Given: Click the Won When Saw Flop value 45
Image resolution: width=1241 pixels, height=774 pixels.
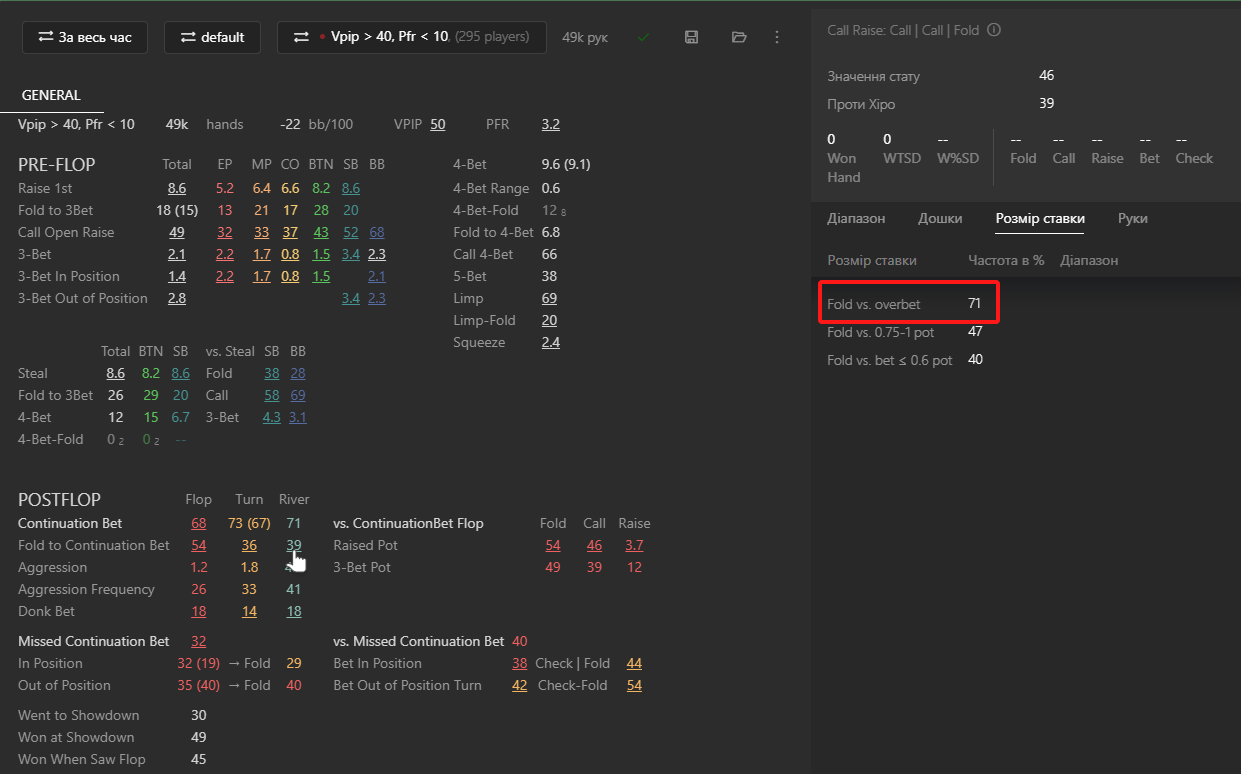Looking at the screenshot, I should [x=199, y=759].
